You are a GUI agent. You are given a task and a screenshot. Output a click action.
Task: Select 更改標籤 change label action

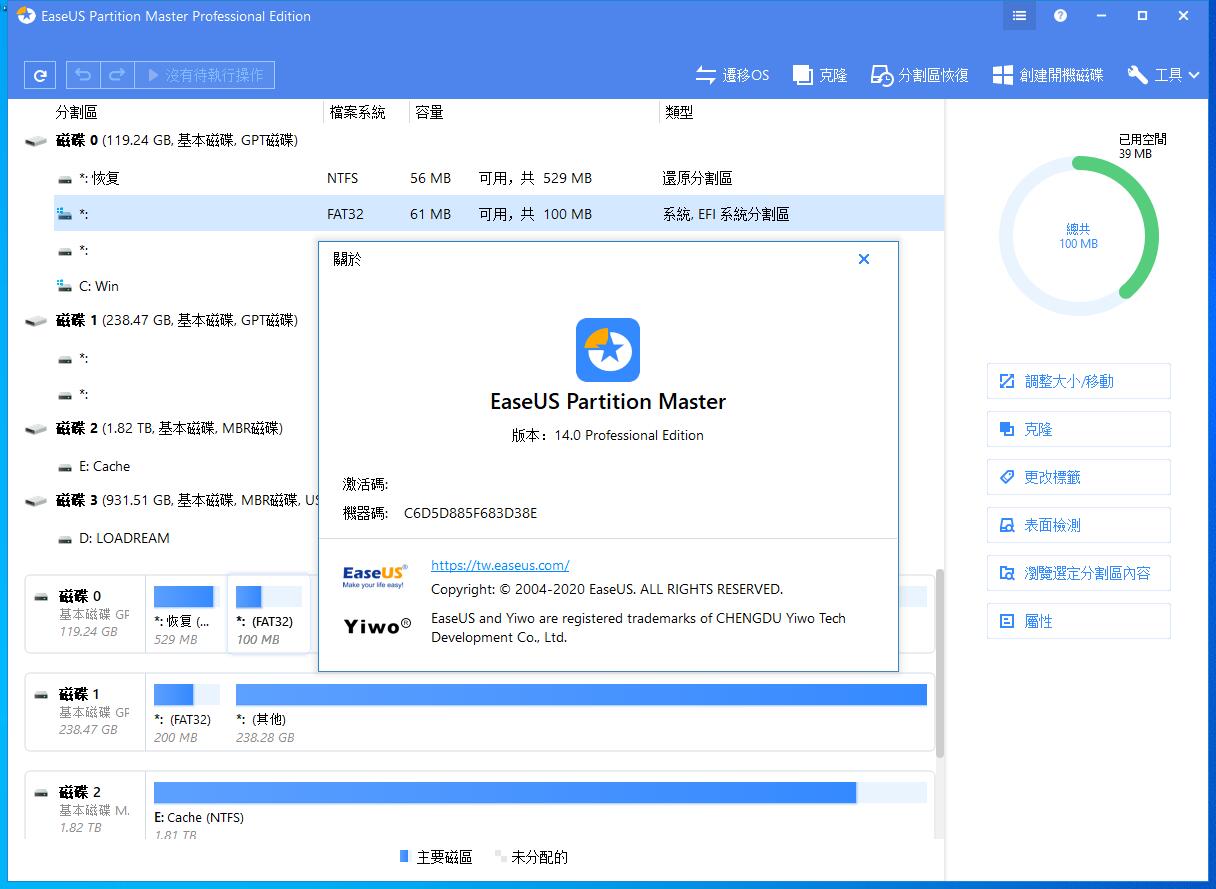pyautogui.click(x=1078, y=477)
